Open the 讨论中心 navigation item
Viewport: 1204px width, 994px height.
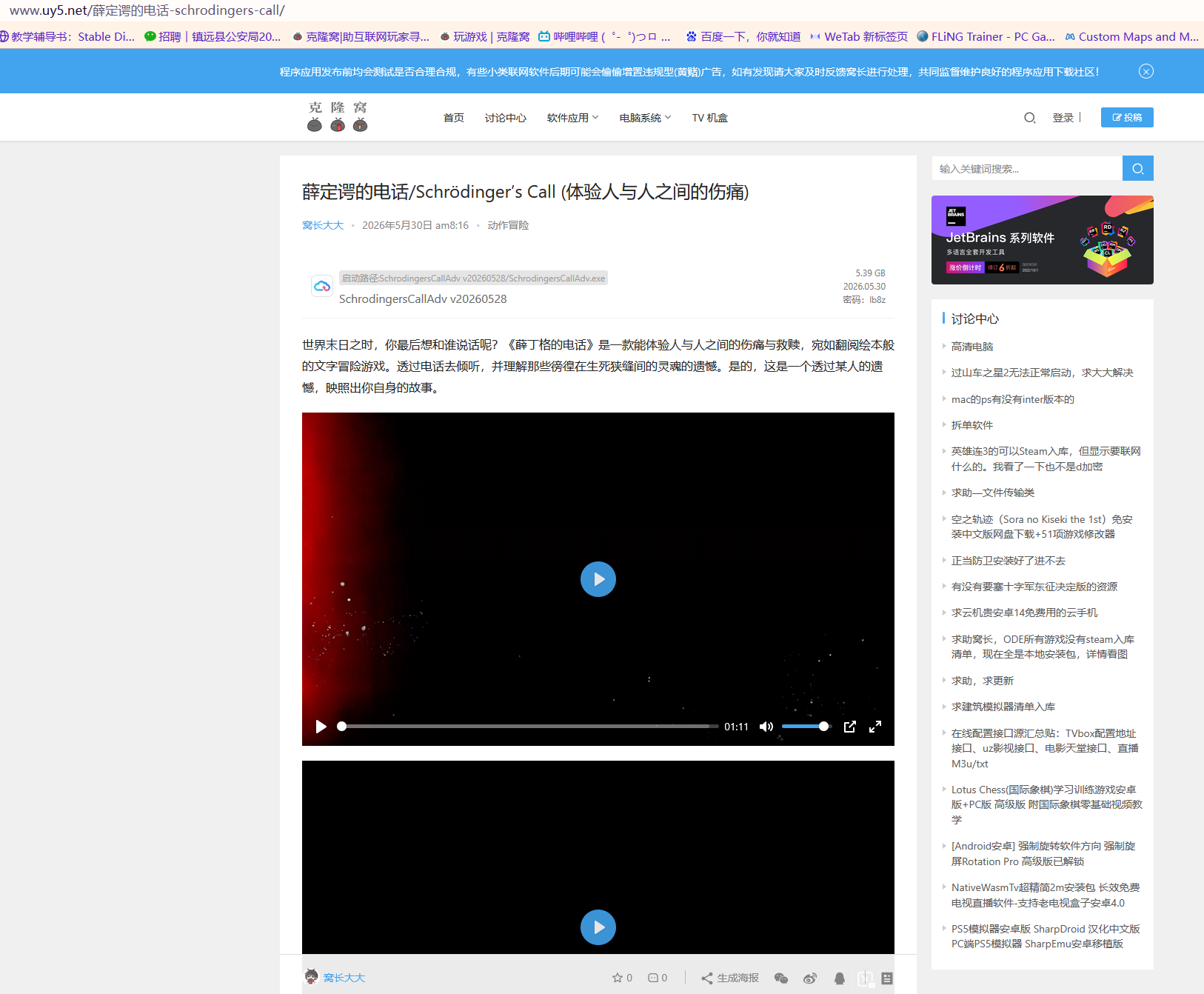pyautogui.click(x=506, y=118)
